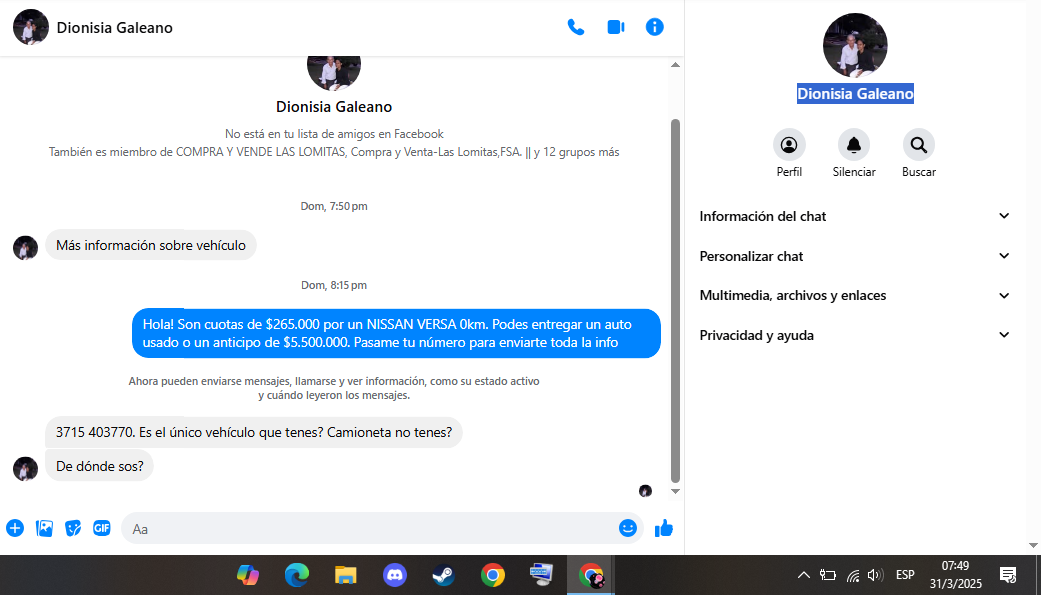Click Dionisia Galeano name in chat header

tap(115, 28)
